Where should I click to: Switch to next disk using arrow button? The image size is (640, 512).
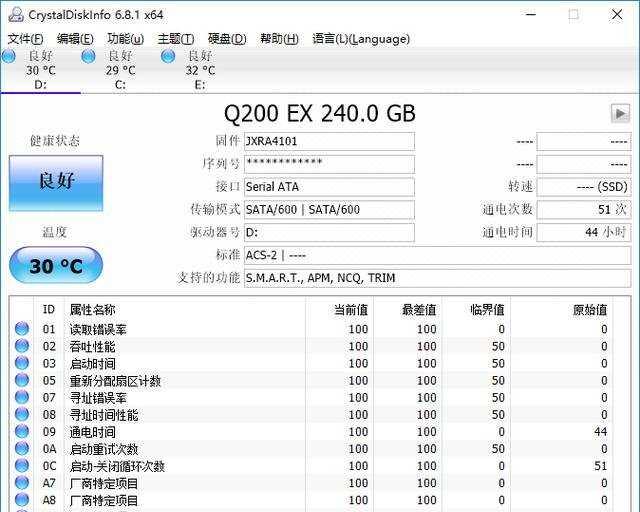[620, 113]
